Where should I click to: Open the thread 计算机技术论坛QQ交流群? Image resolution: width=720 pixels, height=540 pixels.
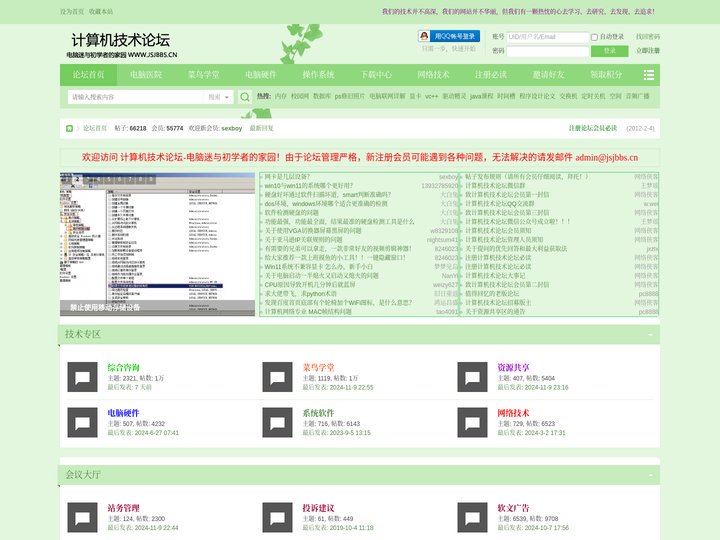(x=500, y=204)
